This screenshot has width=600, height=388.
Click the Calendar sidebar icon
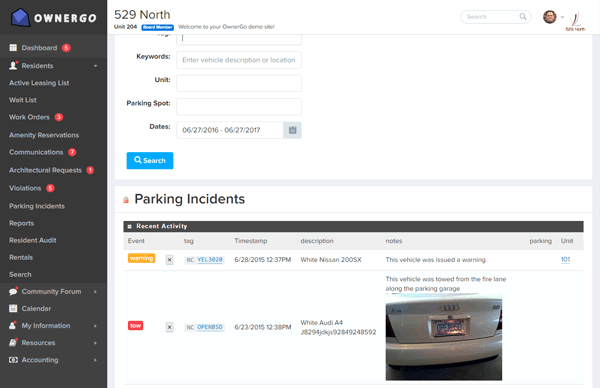click(x=13, y=308)
